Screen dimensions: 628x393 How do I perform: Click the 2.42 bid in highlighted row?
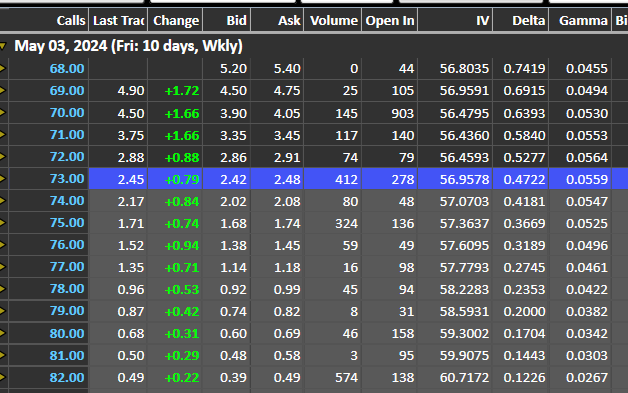coord(233,179)
